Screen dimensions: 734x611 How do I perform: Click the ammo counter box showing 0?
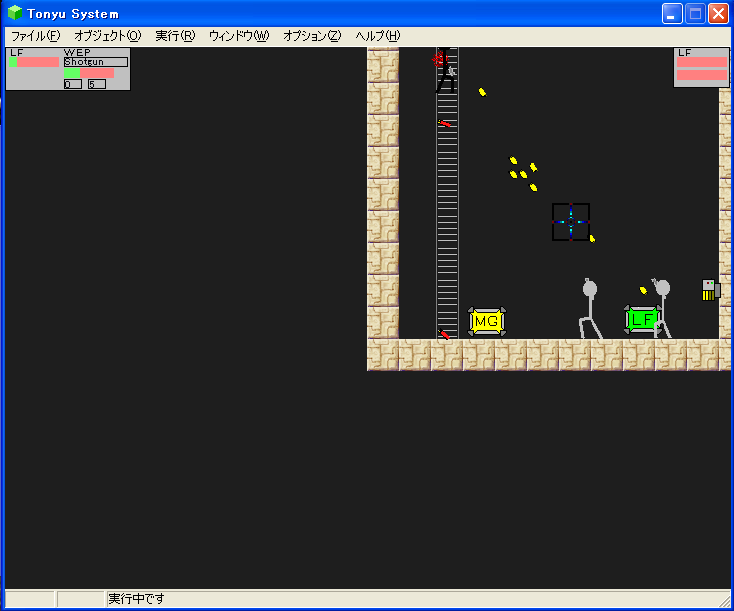tap(73, 84)
